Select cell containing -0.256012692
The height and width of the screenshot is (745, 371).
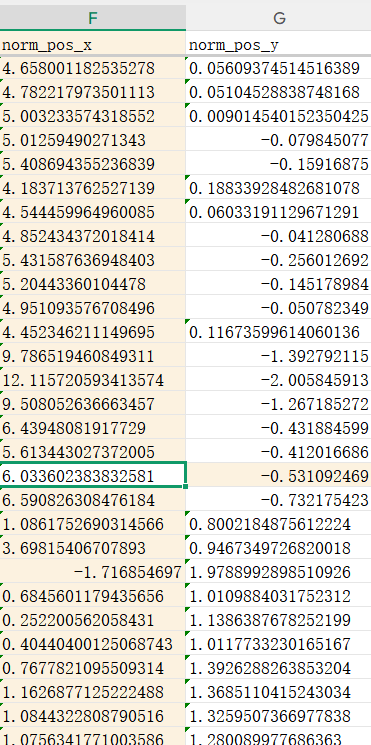(278, 259)
